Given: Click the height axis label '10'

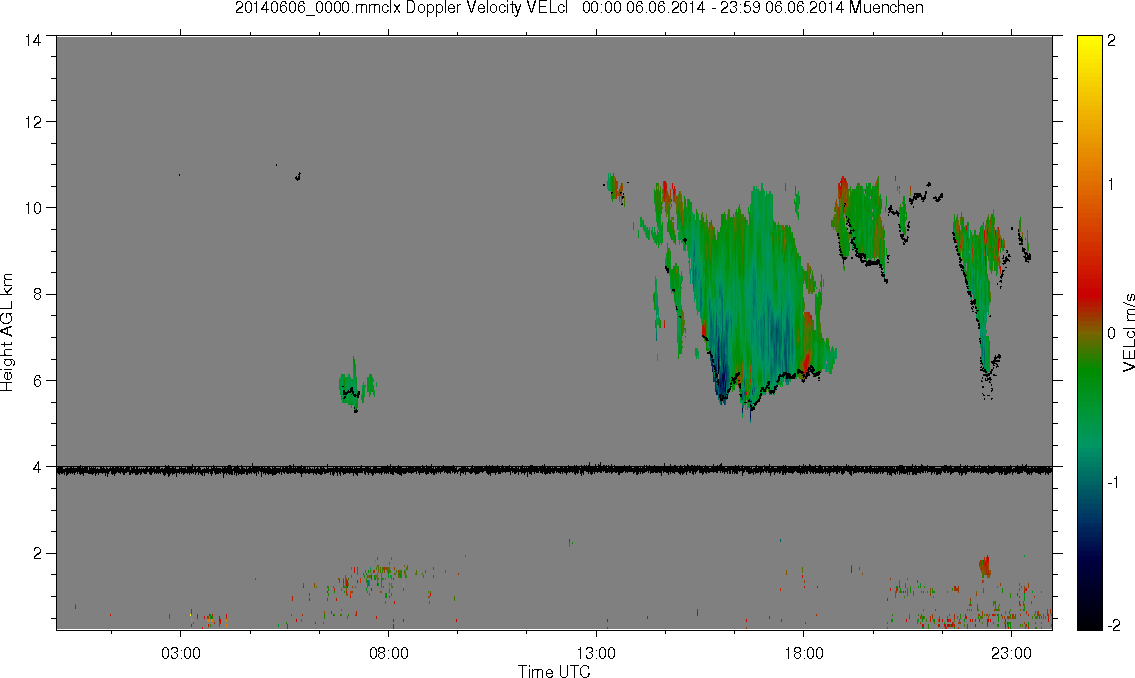Looking at the screenshot, I should pyautogui.click(x=33, y=208).
